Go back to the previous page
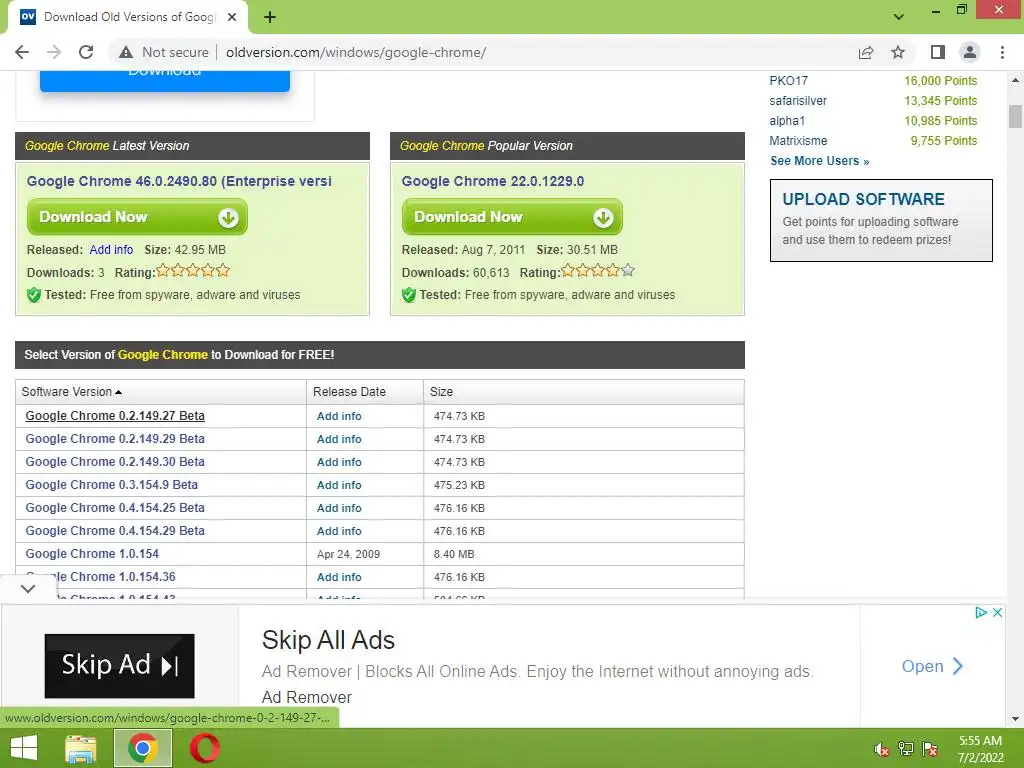 (22, 52)
